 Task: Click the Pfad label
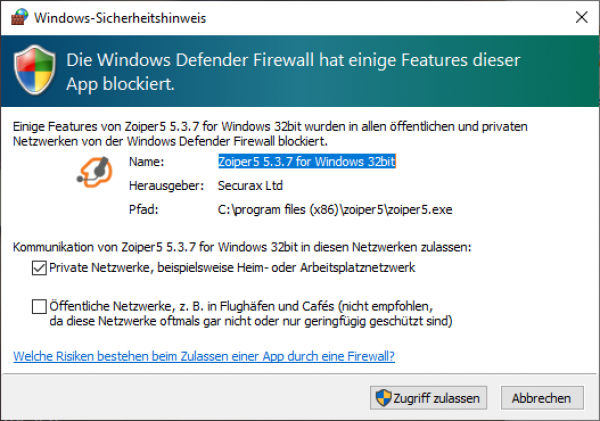click(143, 210)
